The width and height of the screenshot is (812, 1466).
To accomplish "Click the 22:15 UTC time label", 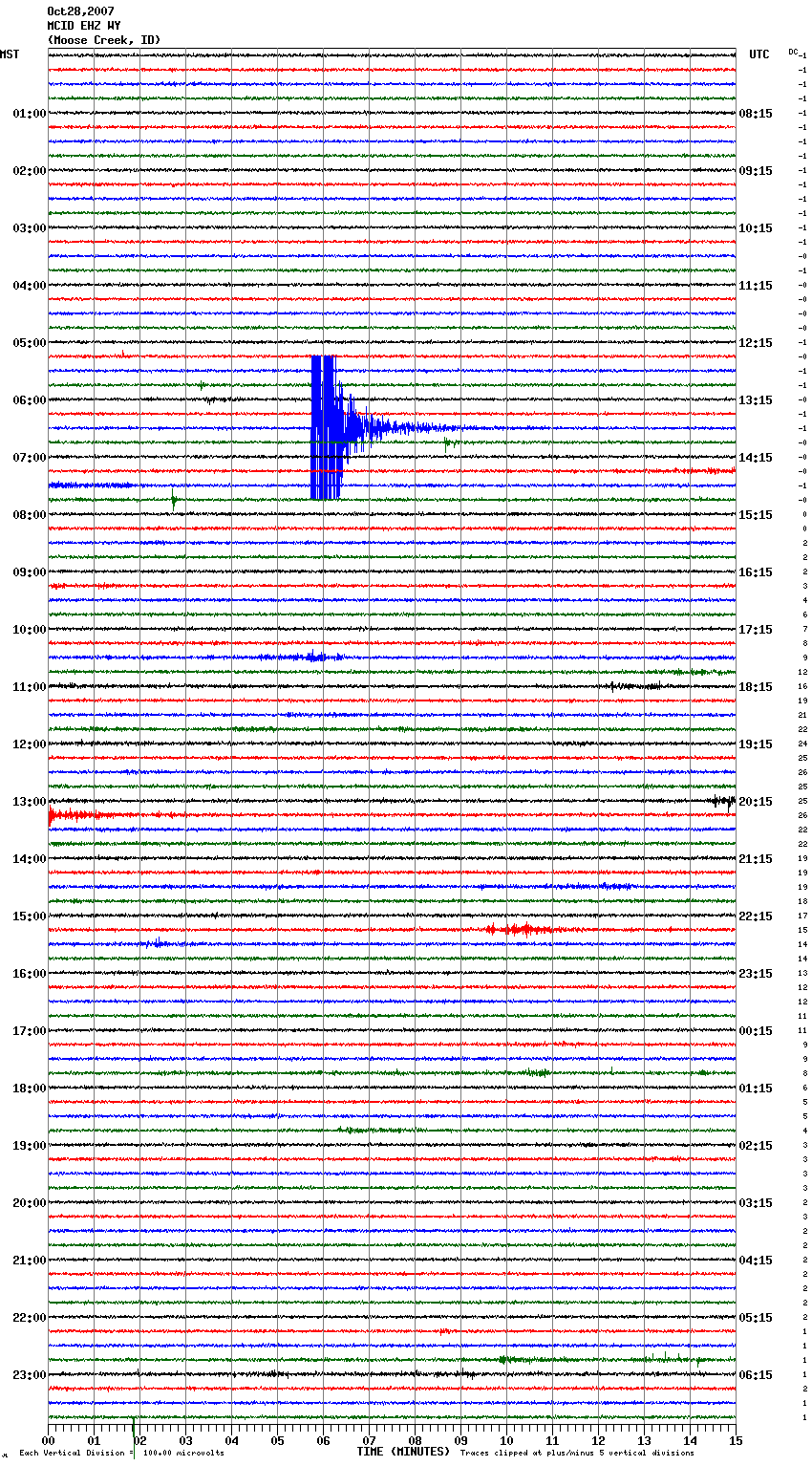I will click(x=756, y=916).
